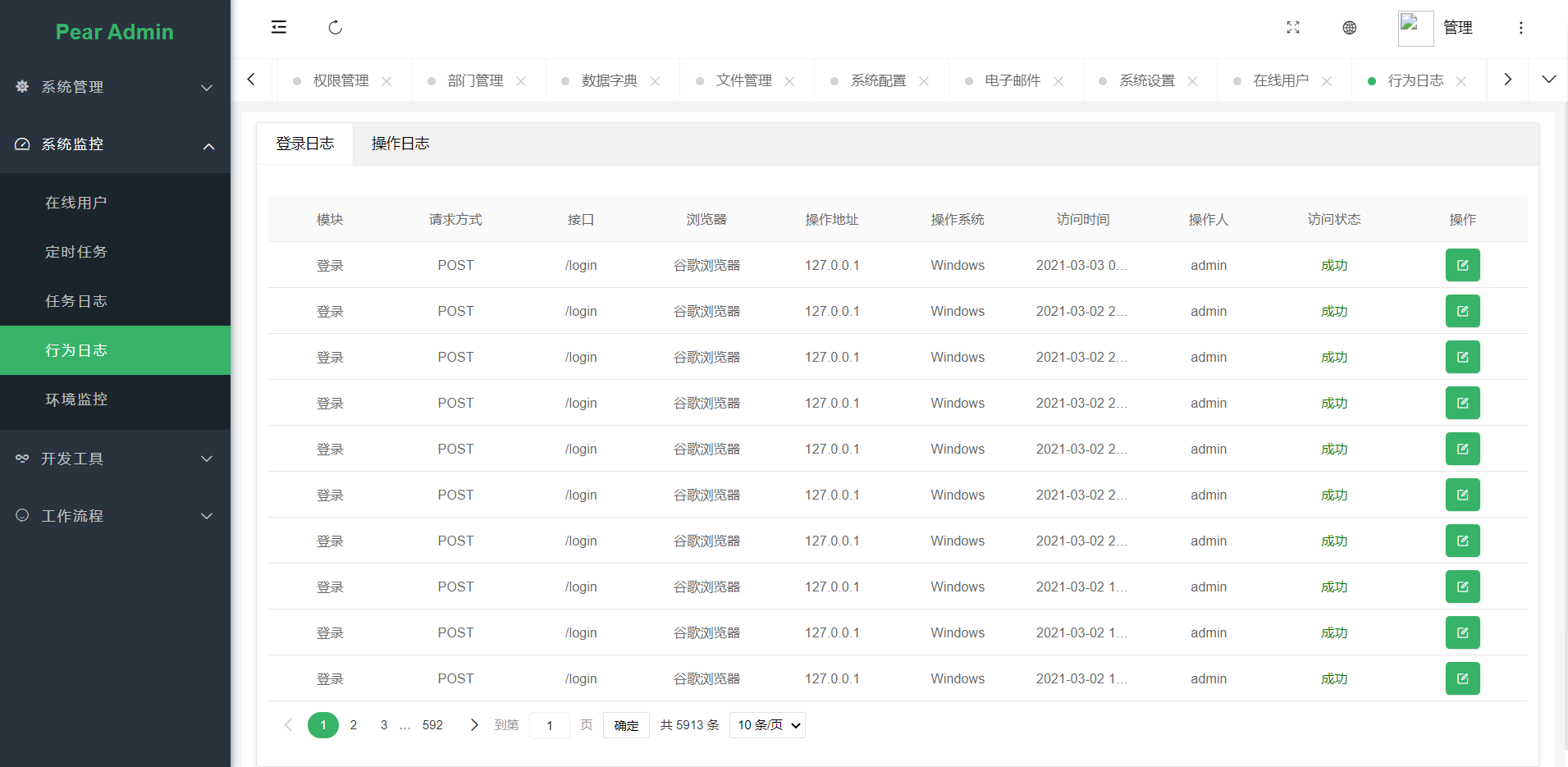The height and width of the screenshot is (767, 1568).
Task: Click the 操作地址 column header
Action: pyautogui.click(x=832, y=220)
